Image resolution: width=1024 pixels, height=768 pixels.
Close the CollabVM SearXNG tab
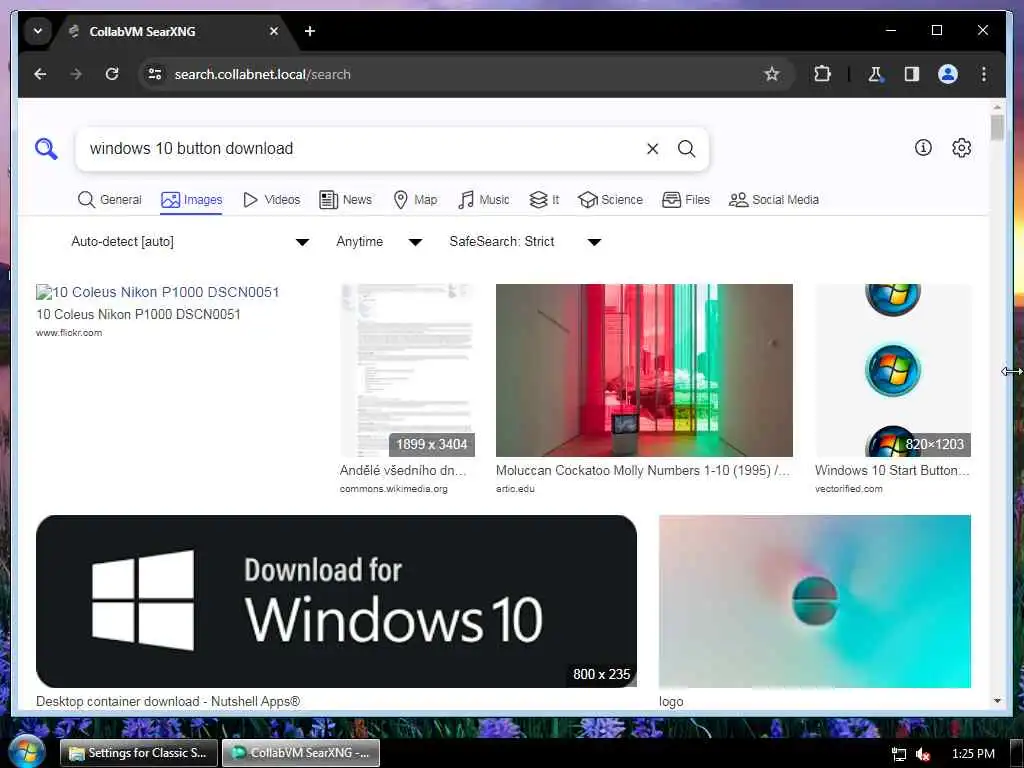tap(274, 31)
